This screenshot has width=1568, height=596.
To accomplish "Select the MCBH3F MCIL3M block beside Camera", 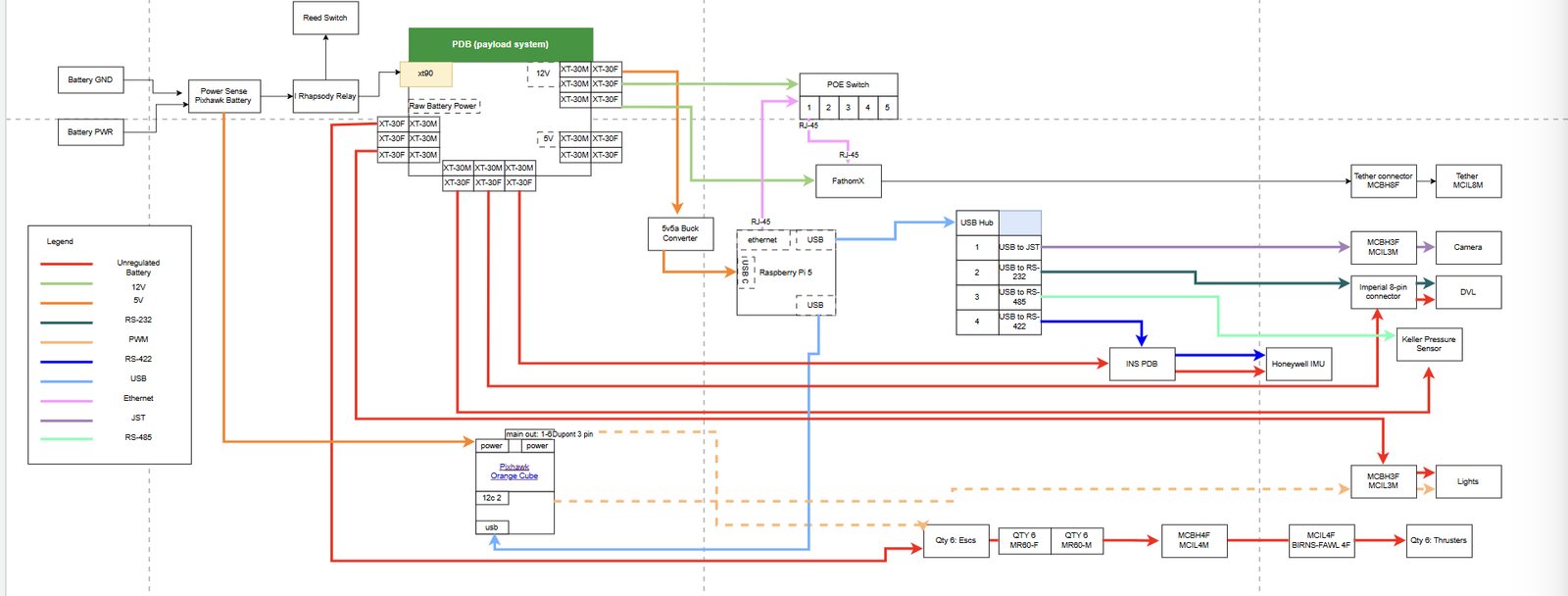I will pos(1384,247).
